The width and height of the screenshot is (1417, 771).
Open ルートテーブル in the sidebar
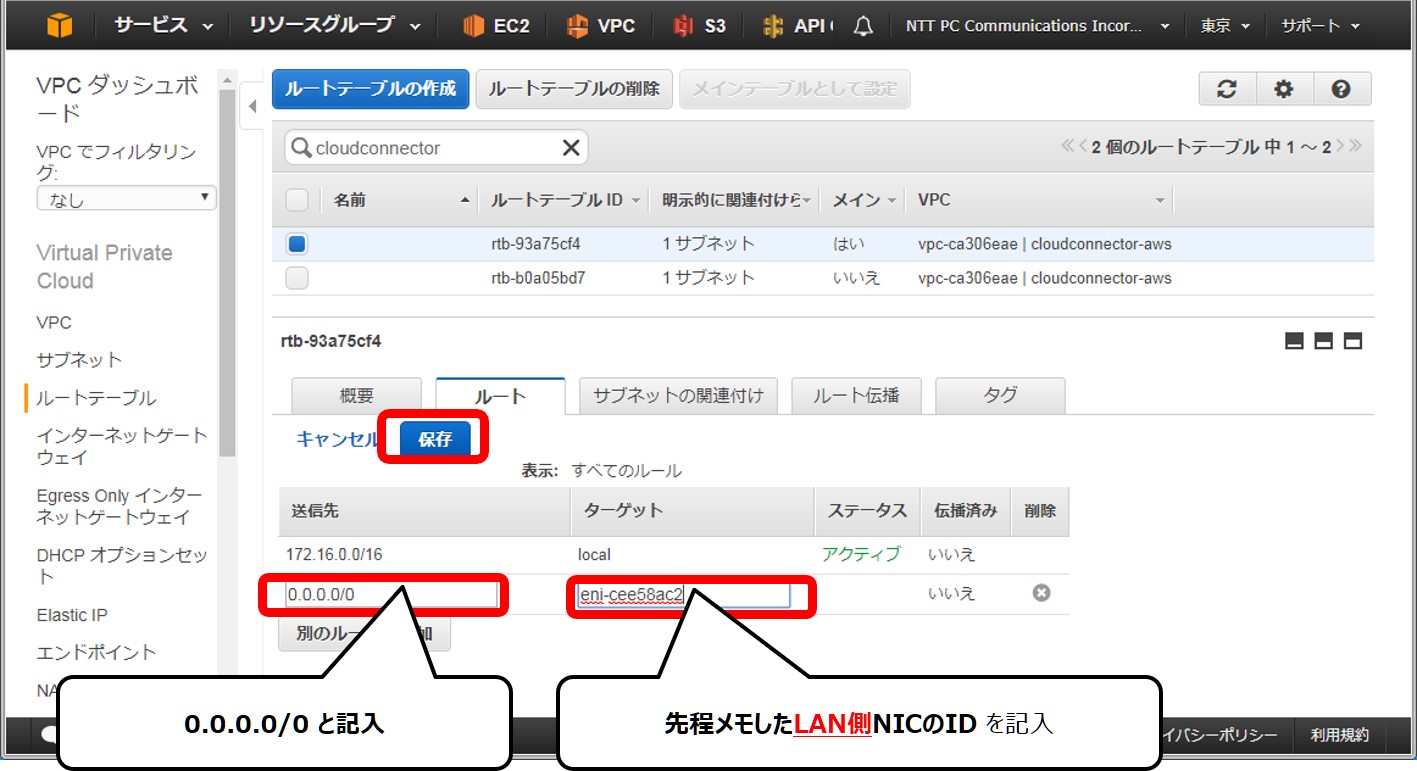pos(96,398)
